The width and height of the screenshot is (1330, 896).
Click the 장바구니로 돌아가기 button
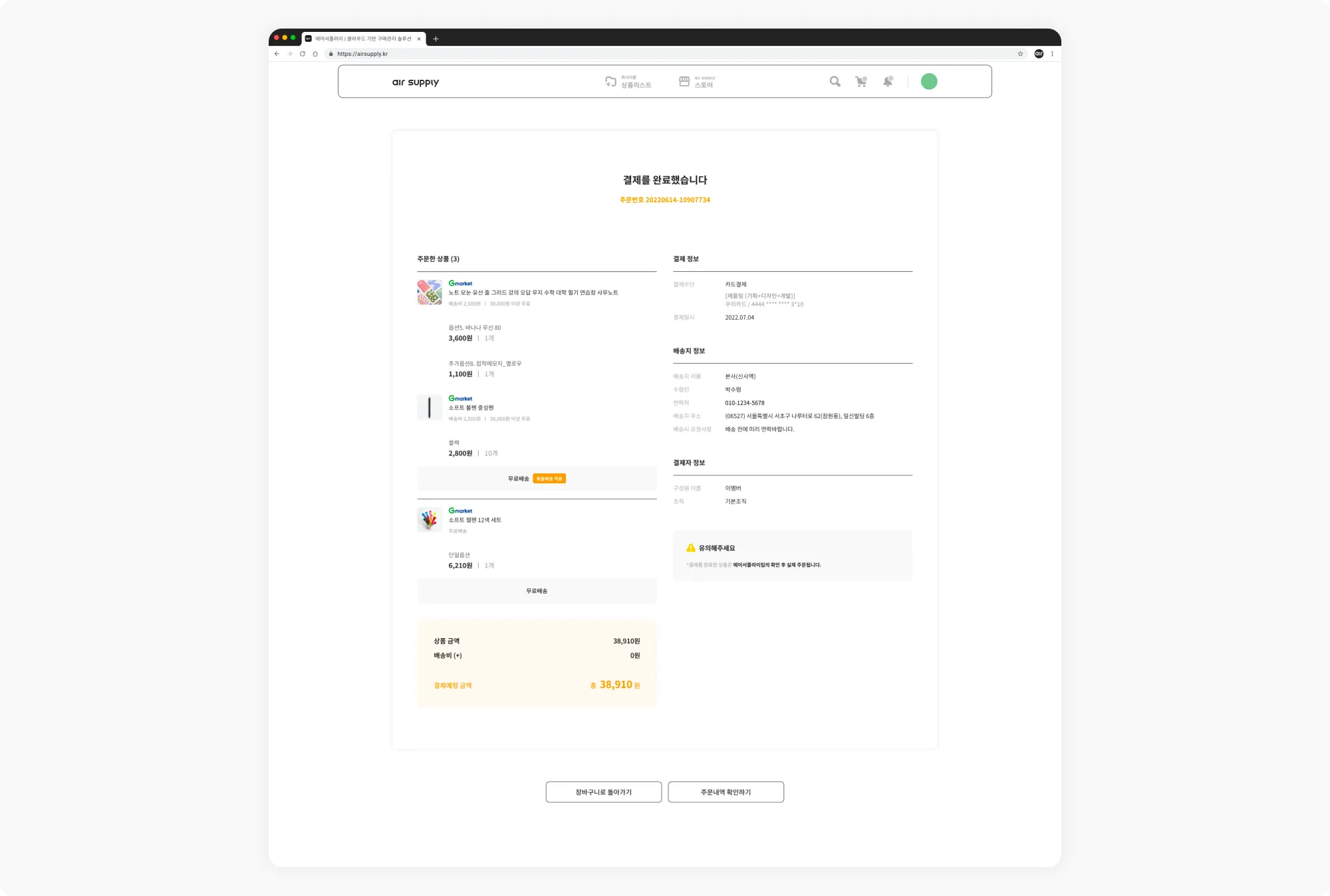pos(603,792)
